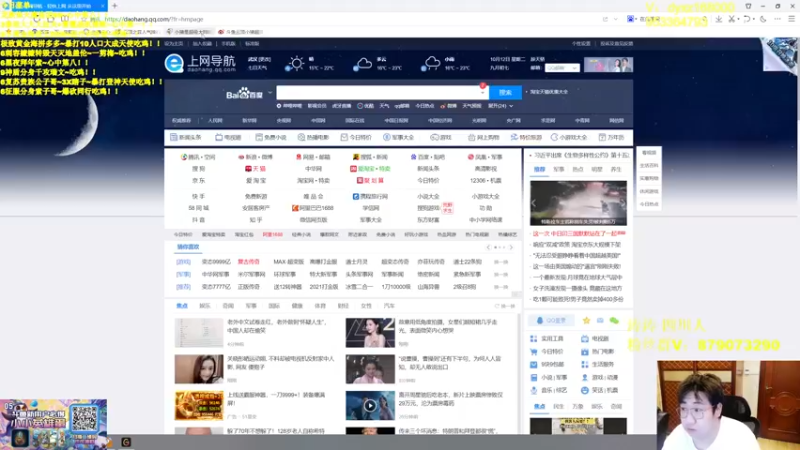Expand the search engine selector arrow

(270, 92)
